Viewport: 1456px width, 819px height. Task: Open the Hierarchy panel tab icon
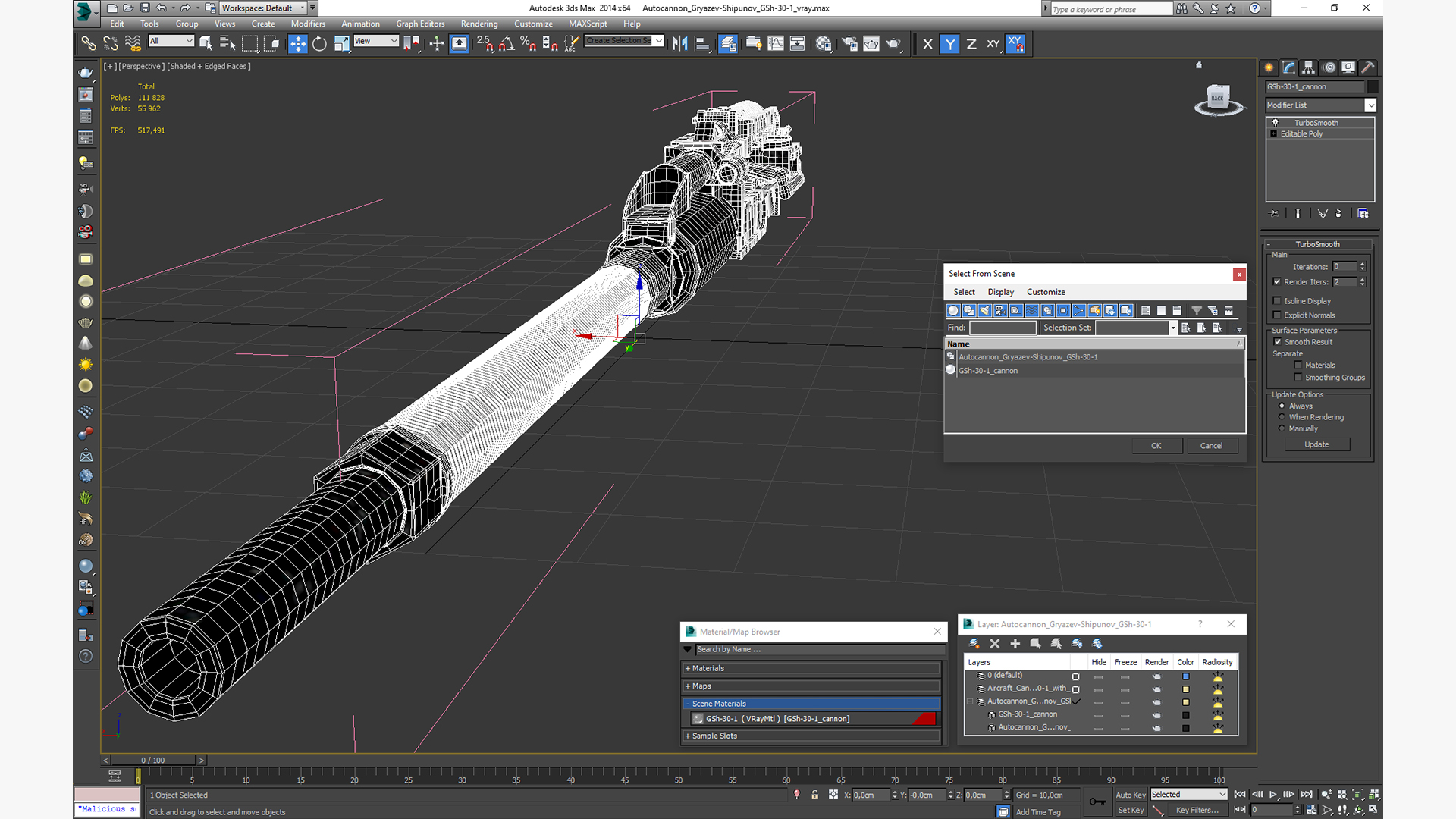pos(1308,67)
